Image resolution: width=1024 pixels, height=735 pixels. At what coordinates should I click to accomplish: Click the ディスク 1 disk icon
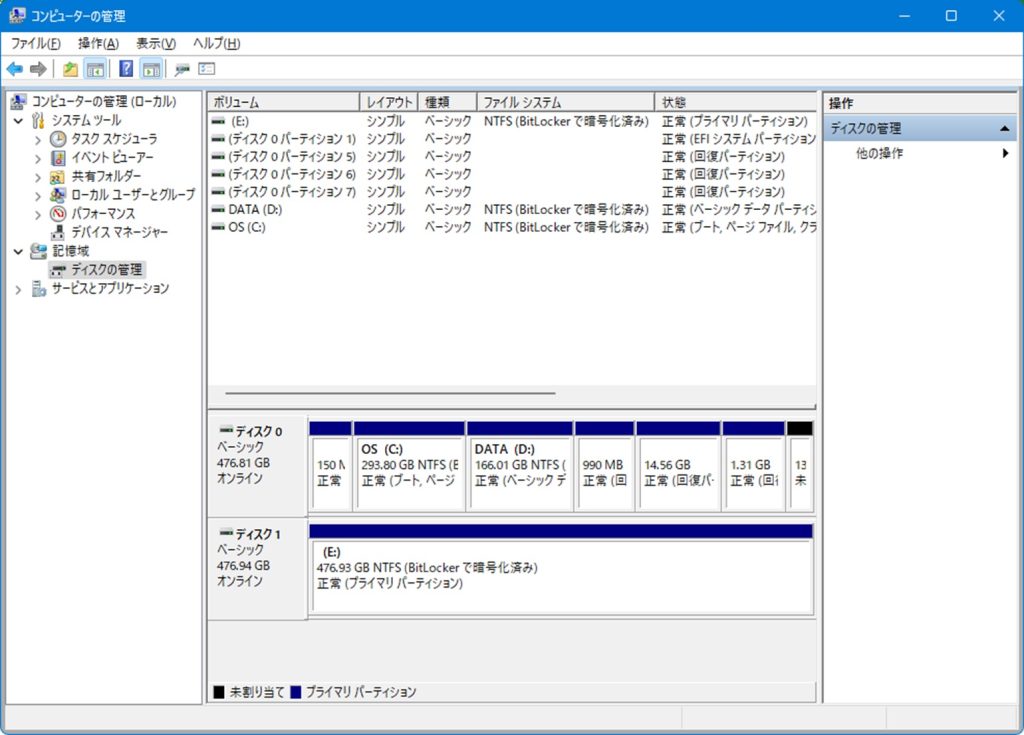tap(226, 532)
